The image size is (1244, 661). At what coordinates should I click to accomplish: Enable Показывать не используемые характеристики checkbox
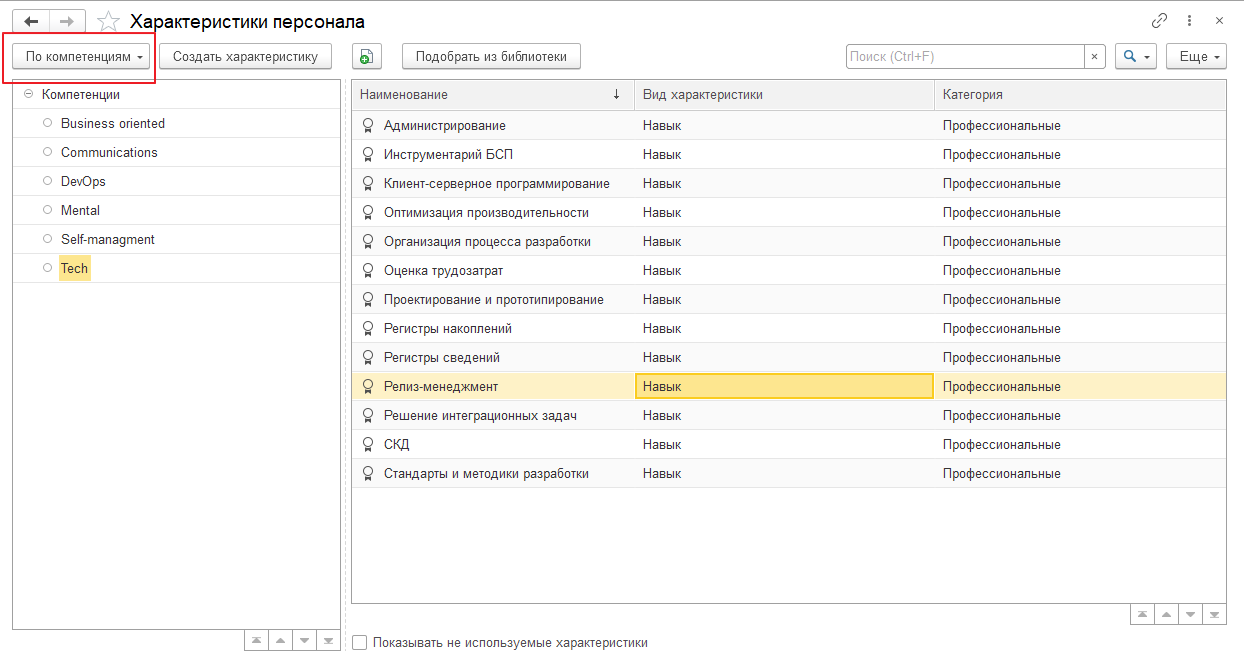click(x=360, y=643)
